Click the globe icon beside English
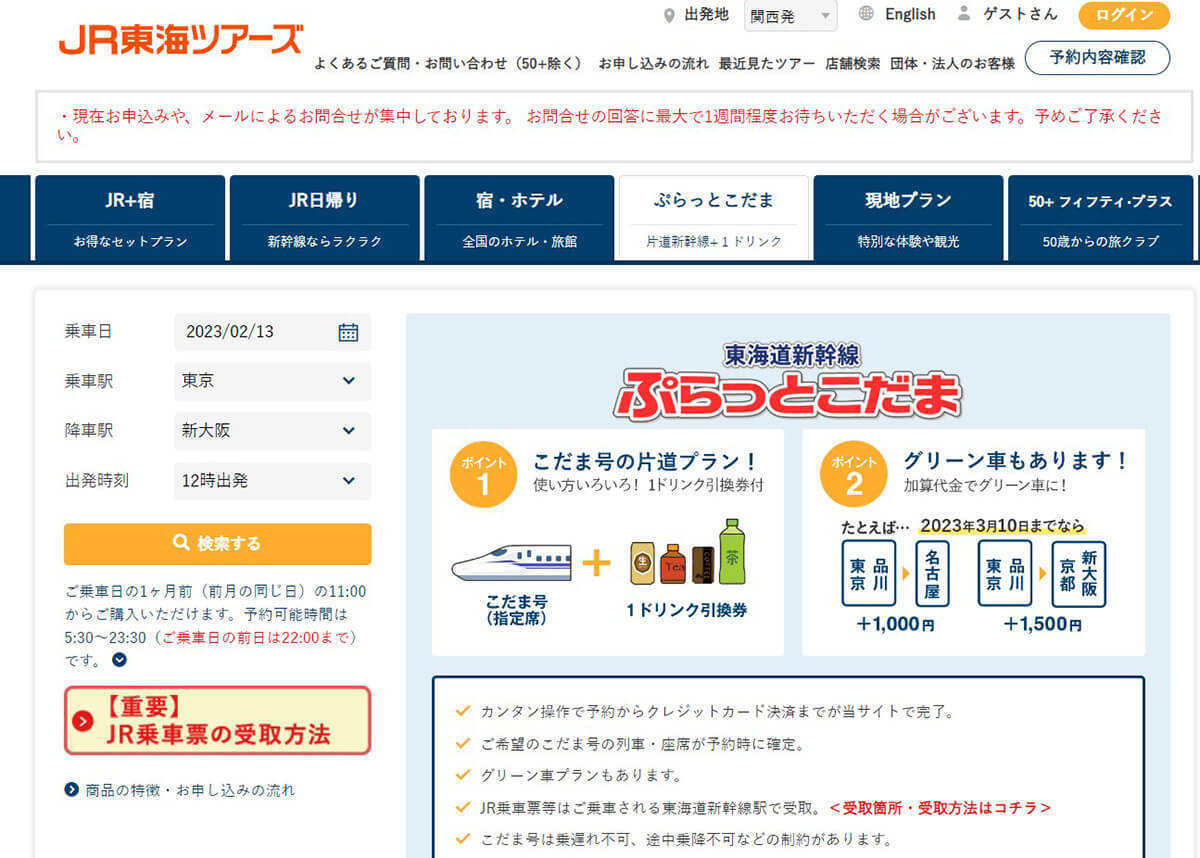The width and height of the screenshot is (1200, 858). coord(866,14)
